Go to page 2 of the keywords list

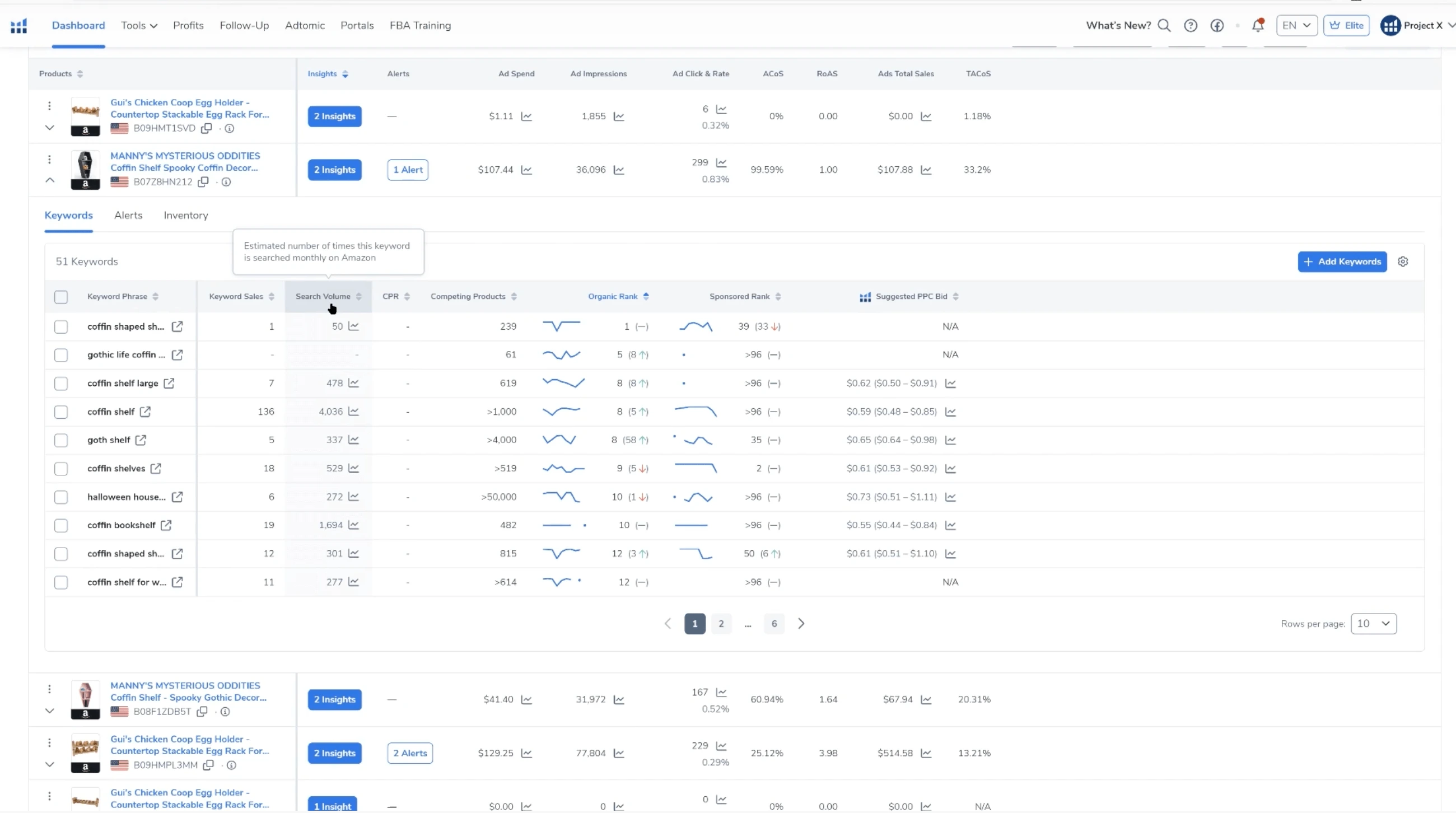click(x=721, y=624)
